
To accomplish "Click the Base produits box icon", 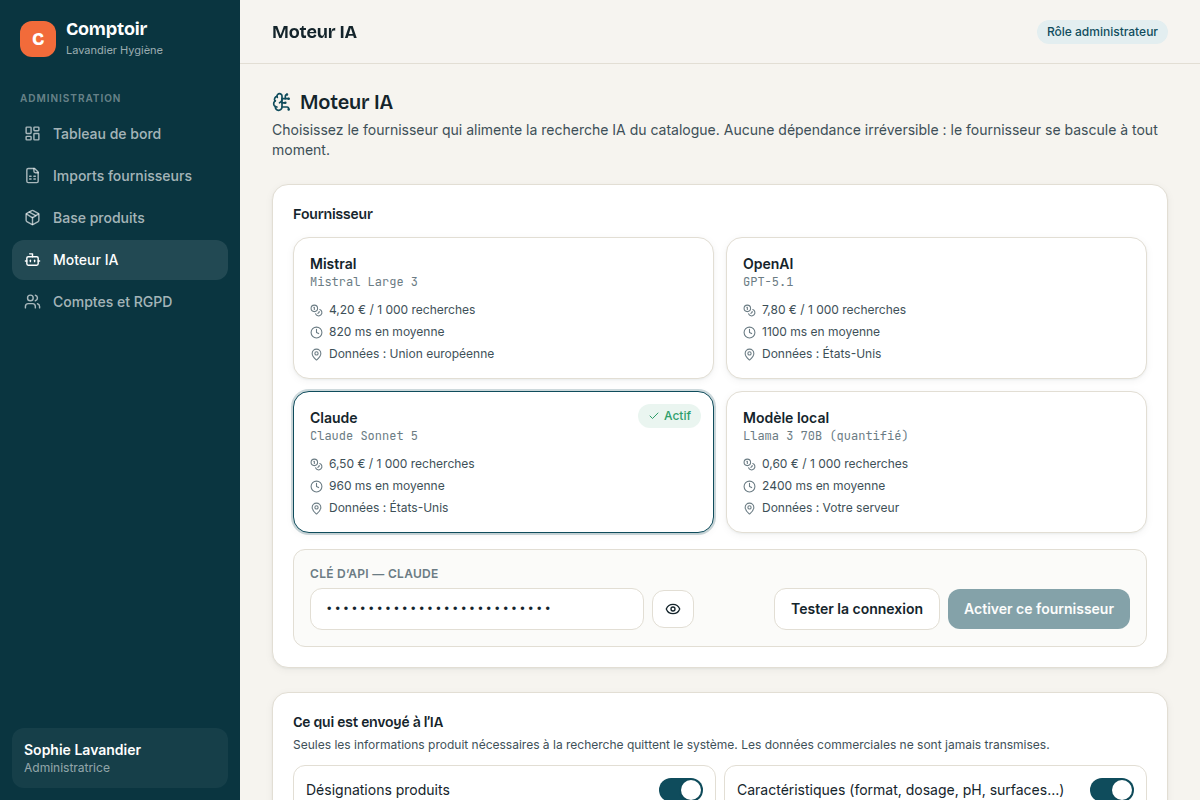I will click(33, 218).
